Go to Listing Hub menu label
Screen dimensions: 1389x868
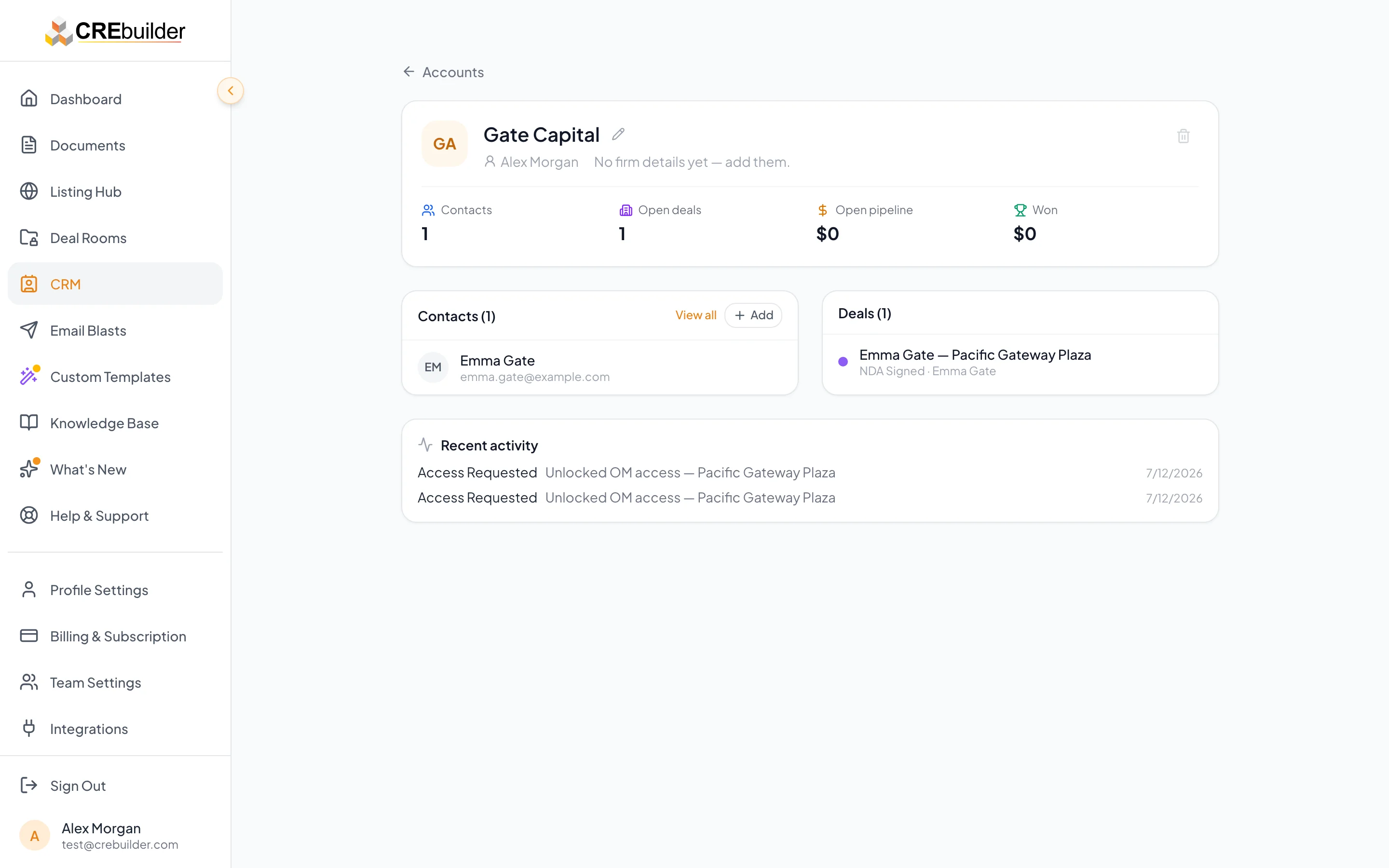pyautogui.click(x=85, y=192)
